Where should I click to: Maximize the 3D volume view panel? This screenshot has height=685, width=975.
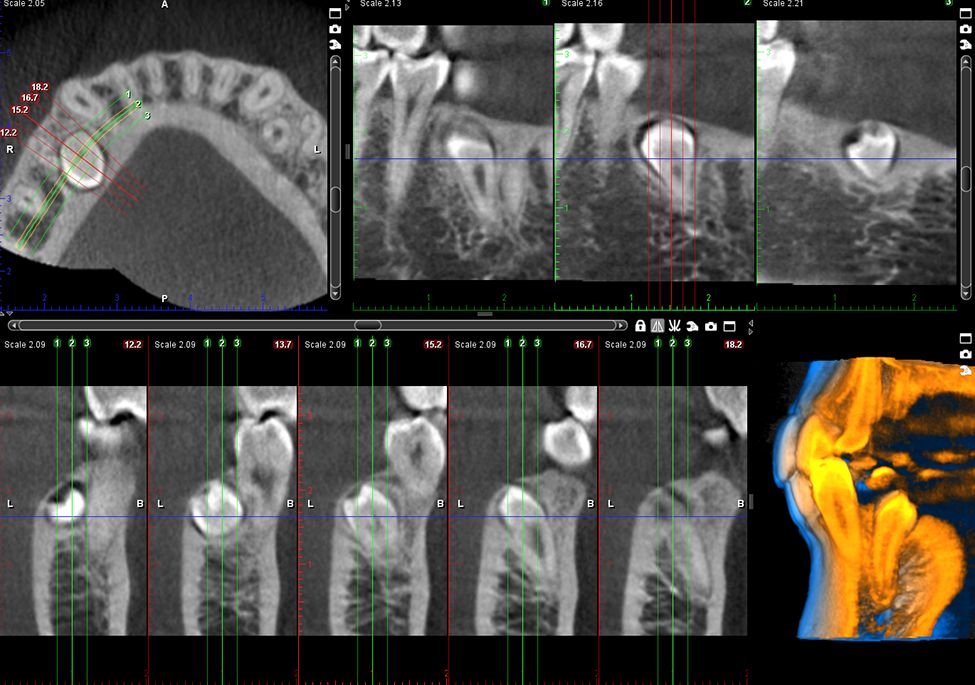(965, 338)
